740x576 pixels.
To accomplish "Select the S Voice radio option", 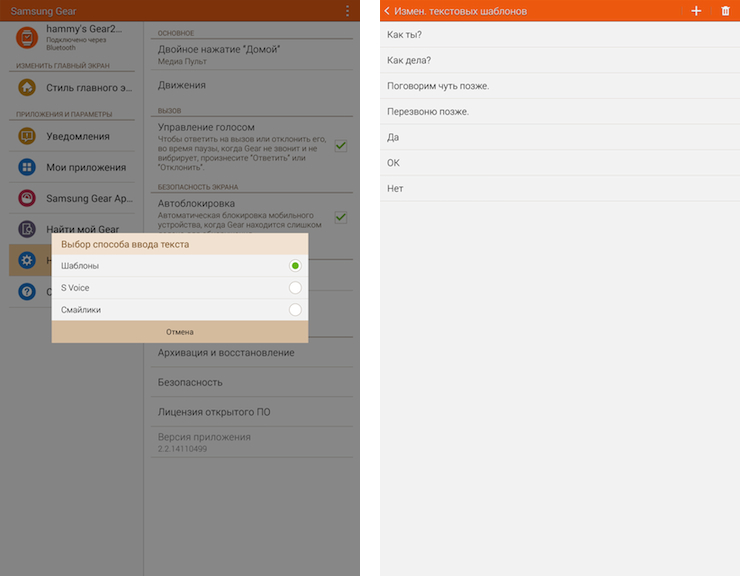I will 295,288.
